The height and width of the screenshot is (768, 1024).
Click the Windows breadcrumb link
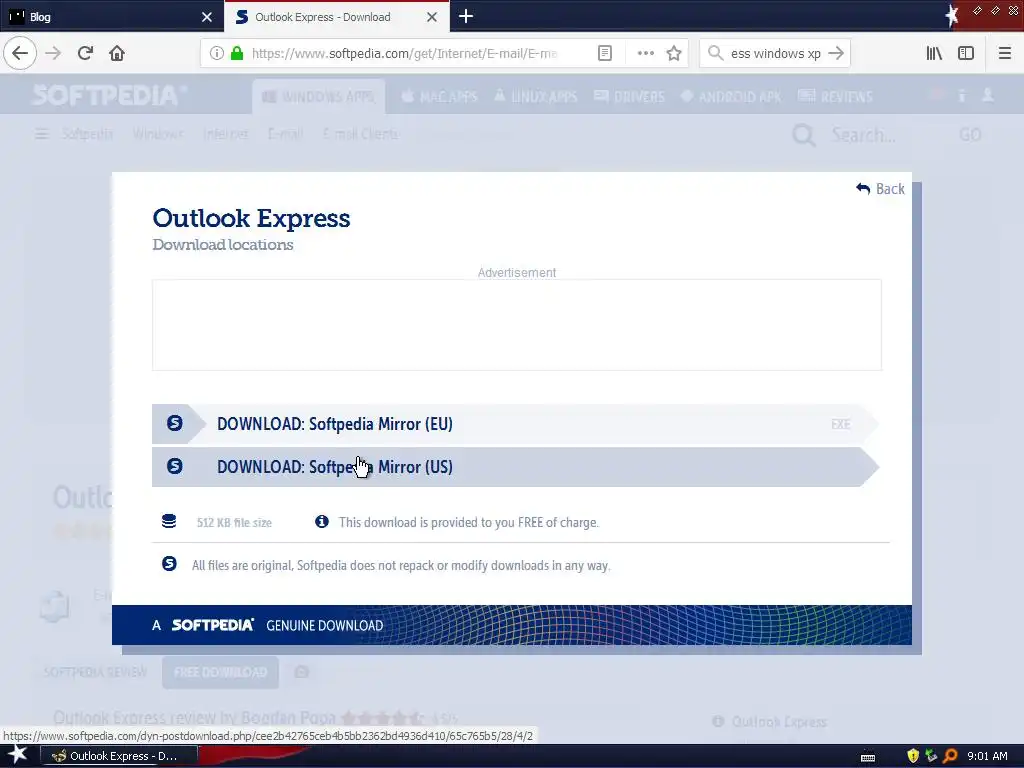click(158, 134)
